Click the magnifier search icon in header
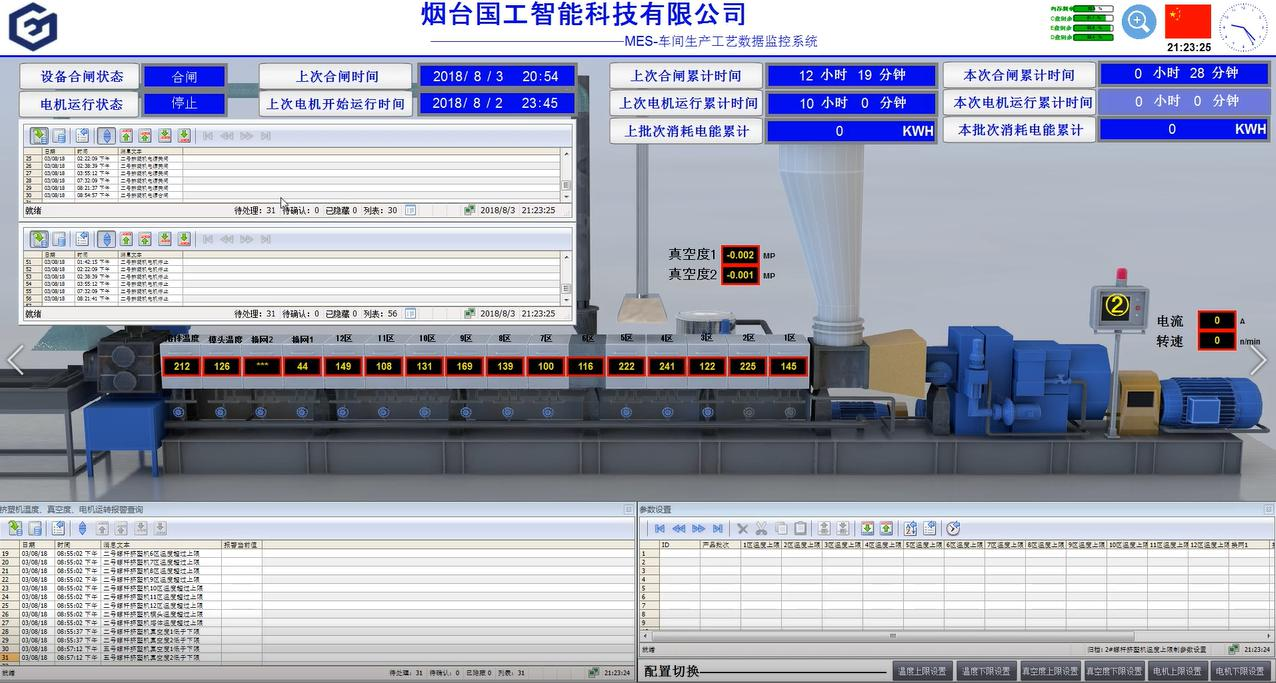Screen dimensions: 1276x683 coord(1139,22)
